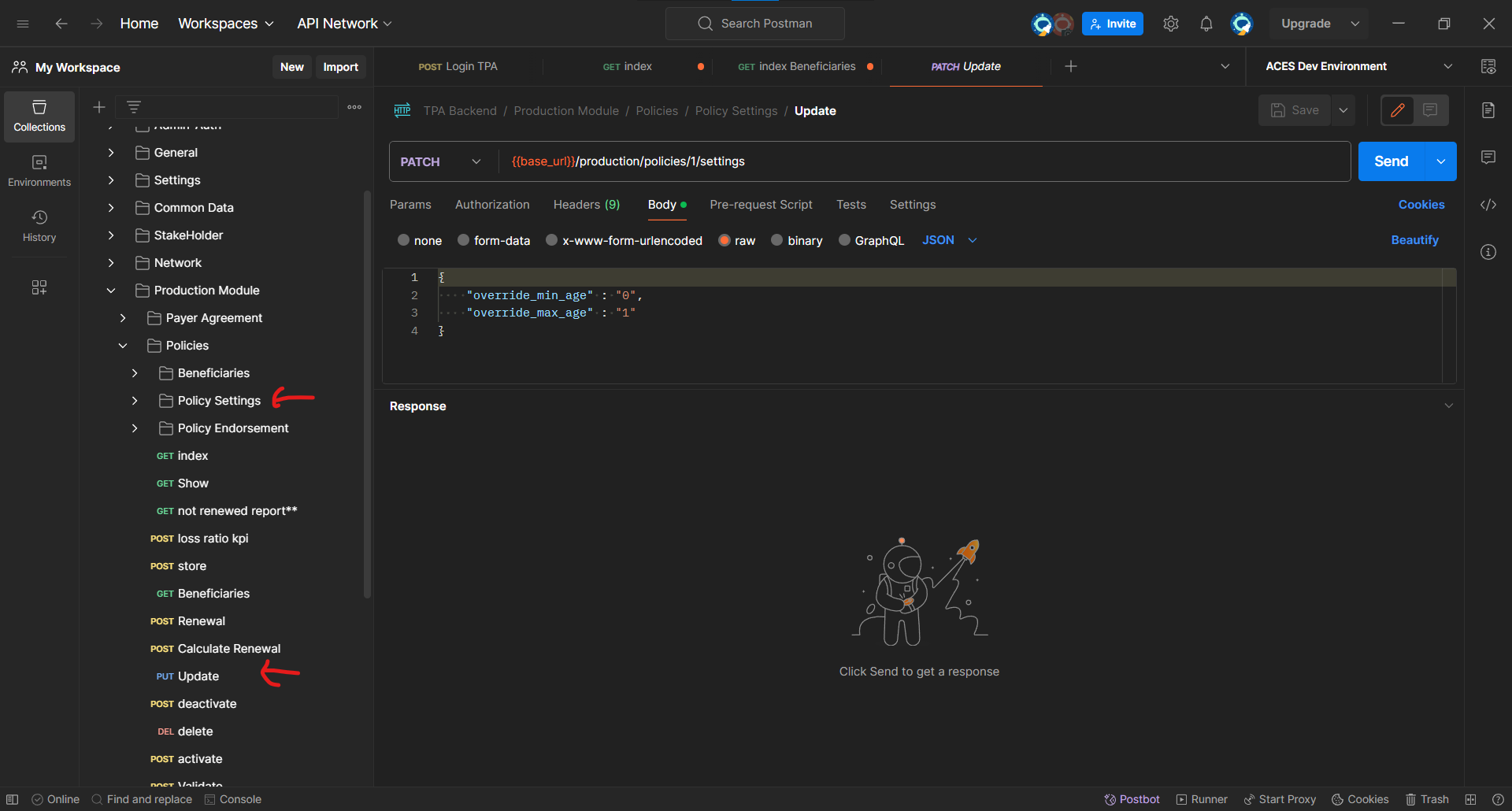Create new collection with plus icon
Image resolution: width=1512 pixels, height=811 pixels.
[99, 107]
